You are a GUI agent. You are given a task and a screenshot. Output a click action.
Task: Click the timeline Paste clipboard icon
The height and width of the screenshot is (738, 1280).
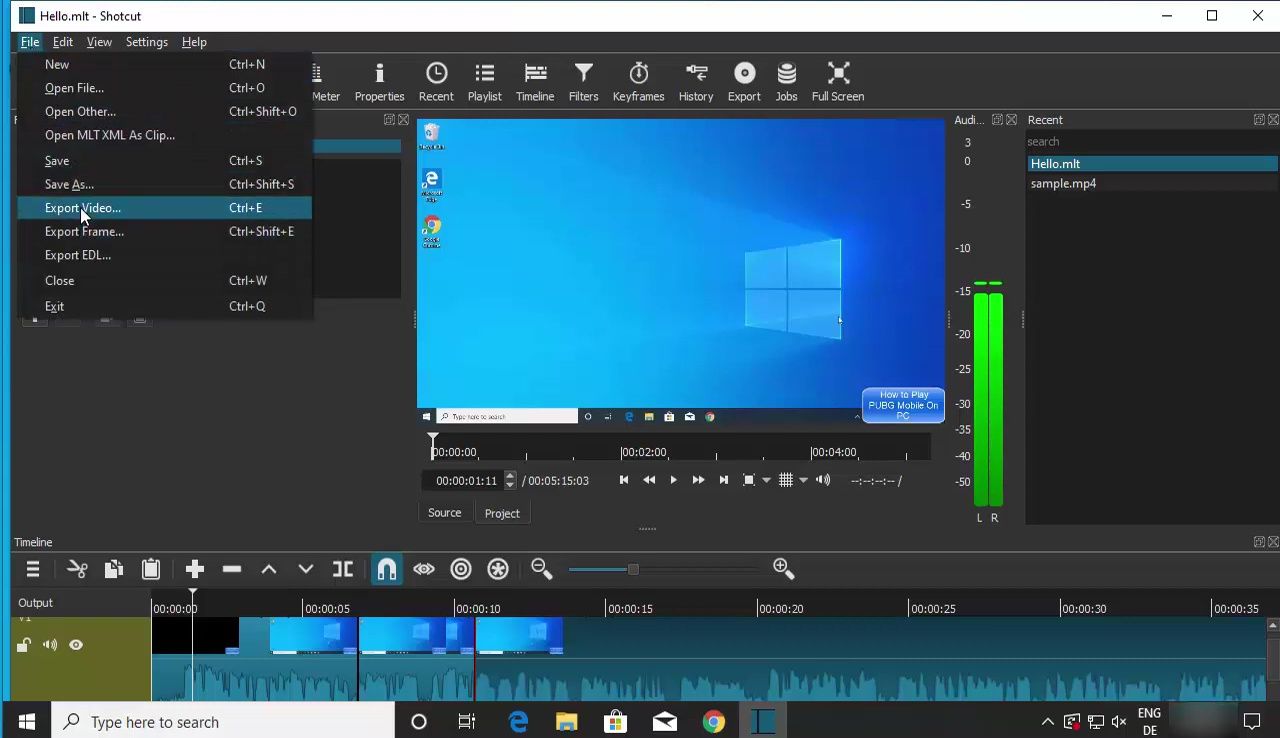point(151,569)
